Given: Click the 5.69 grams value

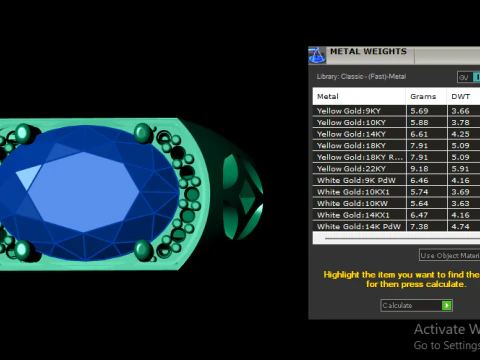Looking at the screenshot, I should tap(419, 111).
